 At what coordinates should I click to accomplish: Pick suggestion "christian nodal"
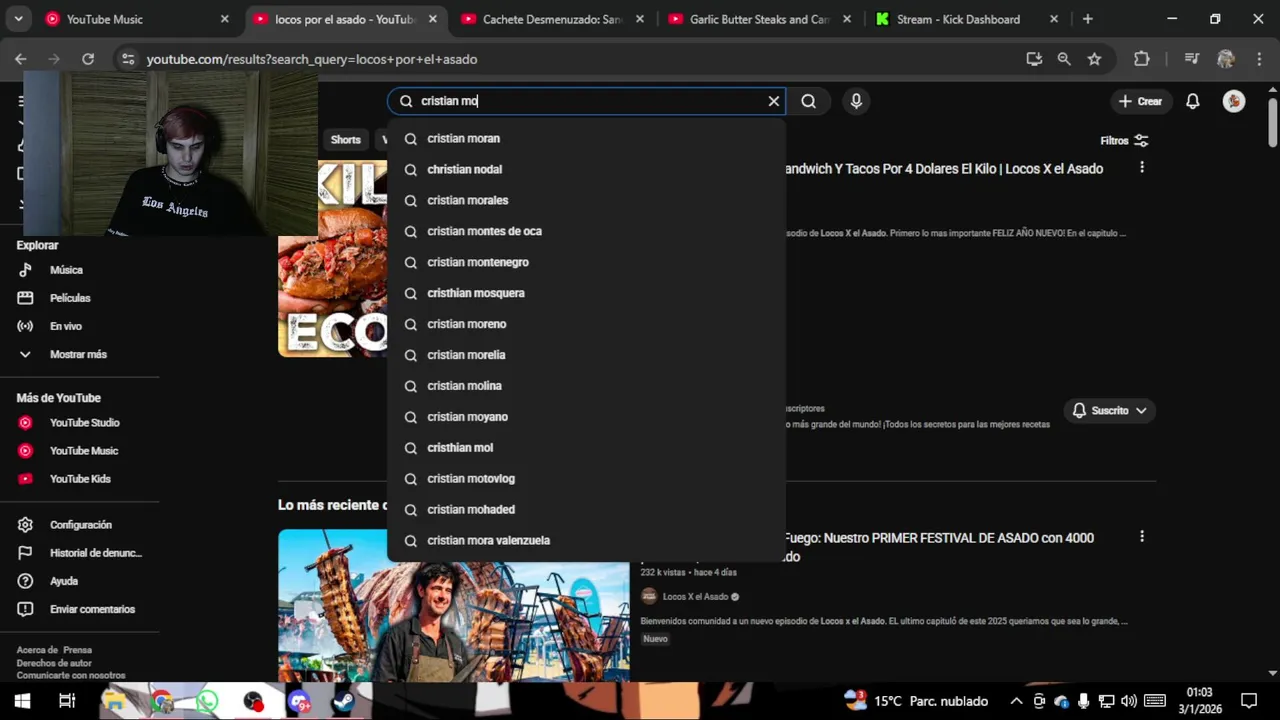click(x=587, y=170)
